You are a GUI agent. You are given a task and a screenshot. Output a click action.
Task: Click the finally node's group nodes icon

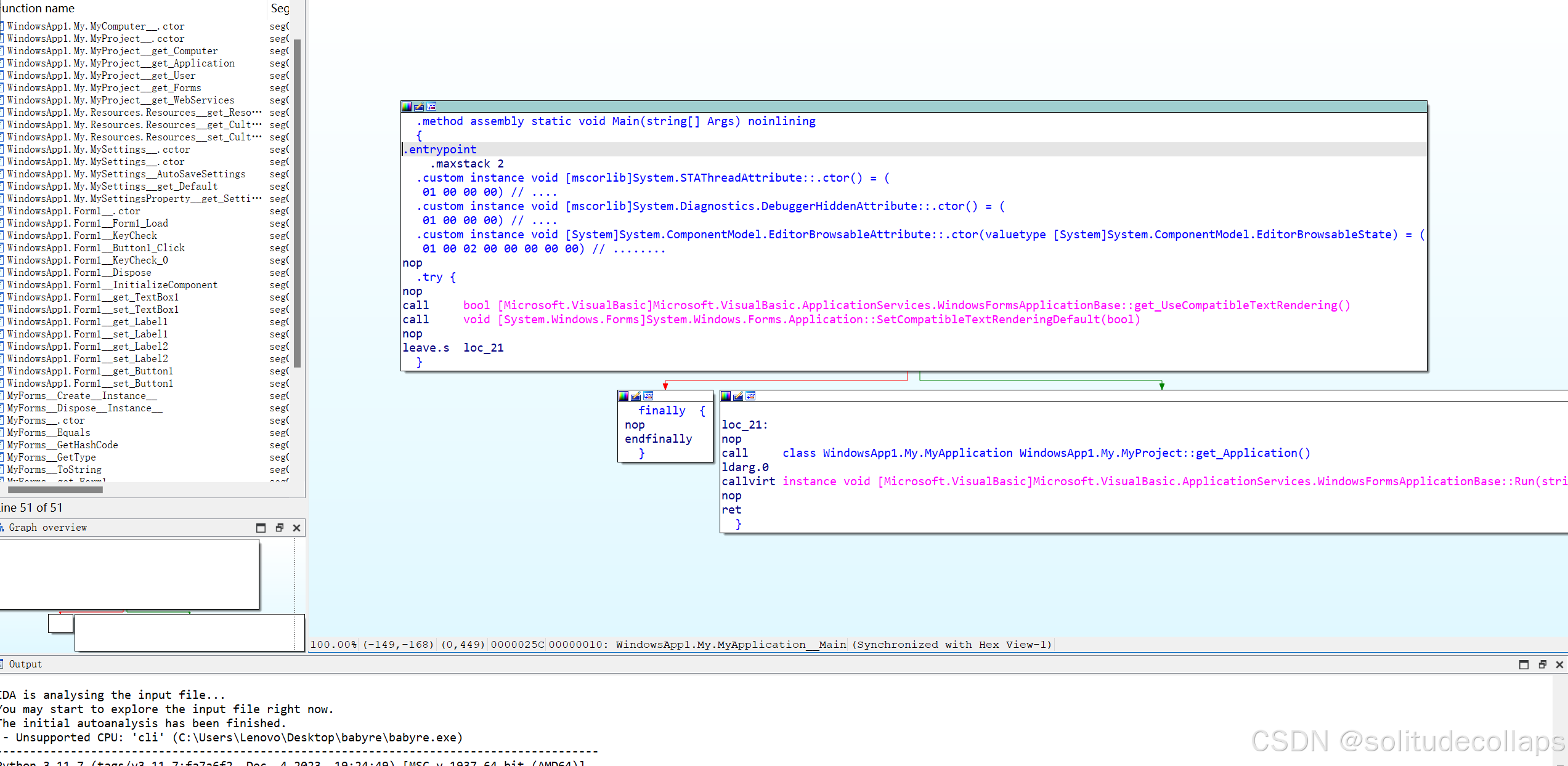point(648,396)
